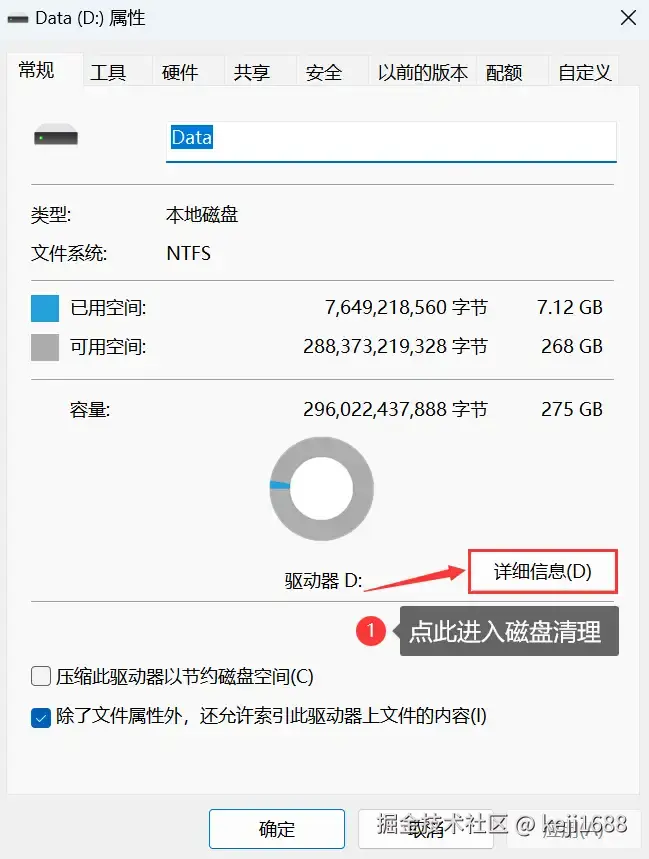The height and width of the screenshot is (859, 649).
Task: Click the gray free space color square
Action: [x=45, y=347]
